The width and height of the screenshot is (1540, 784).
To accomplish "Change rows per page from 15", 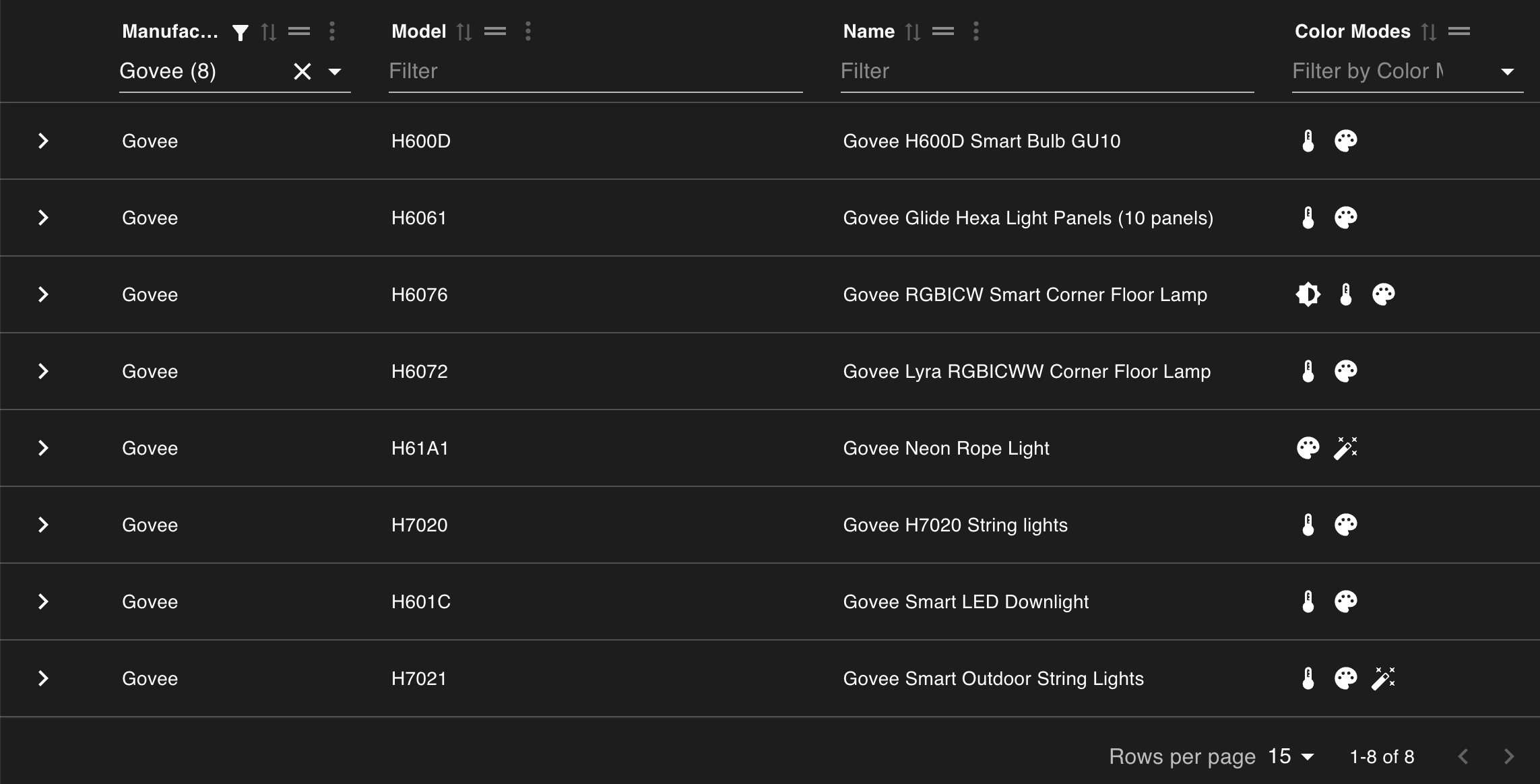I will tap(1291, 756).
